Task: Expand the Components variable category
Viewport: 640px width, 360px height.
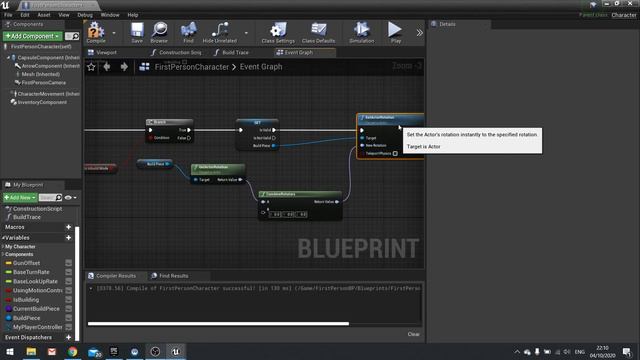Action: click(3, 254)
